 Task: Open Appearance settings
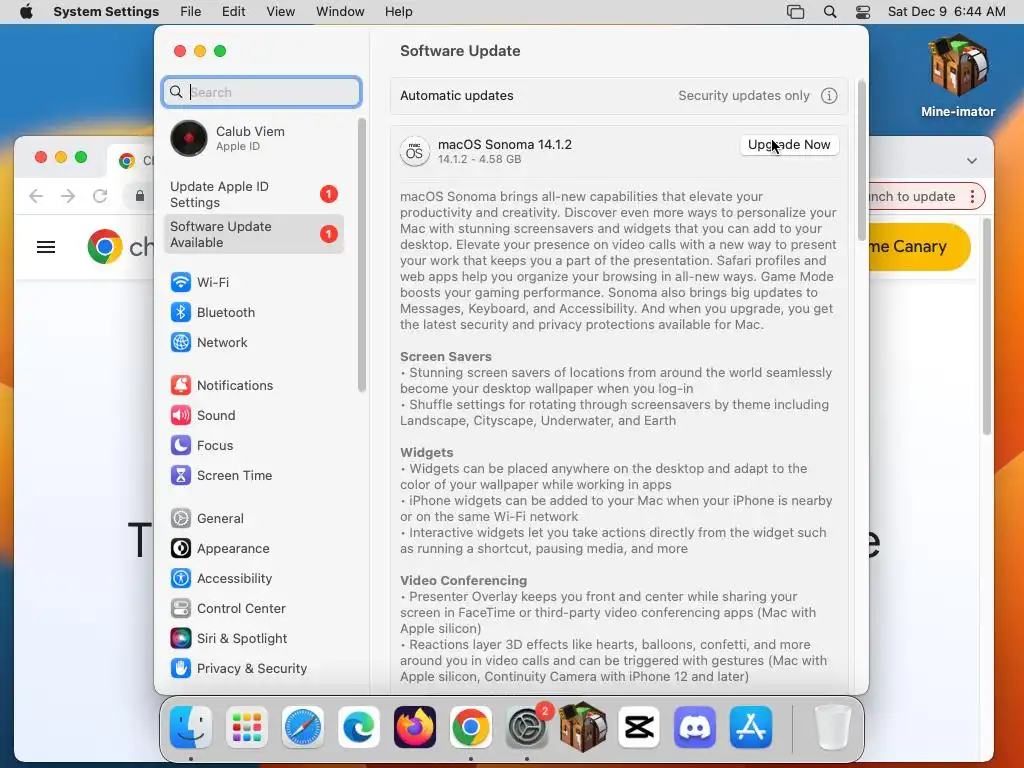point(255,549)
